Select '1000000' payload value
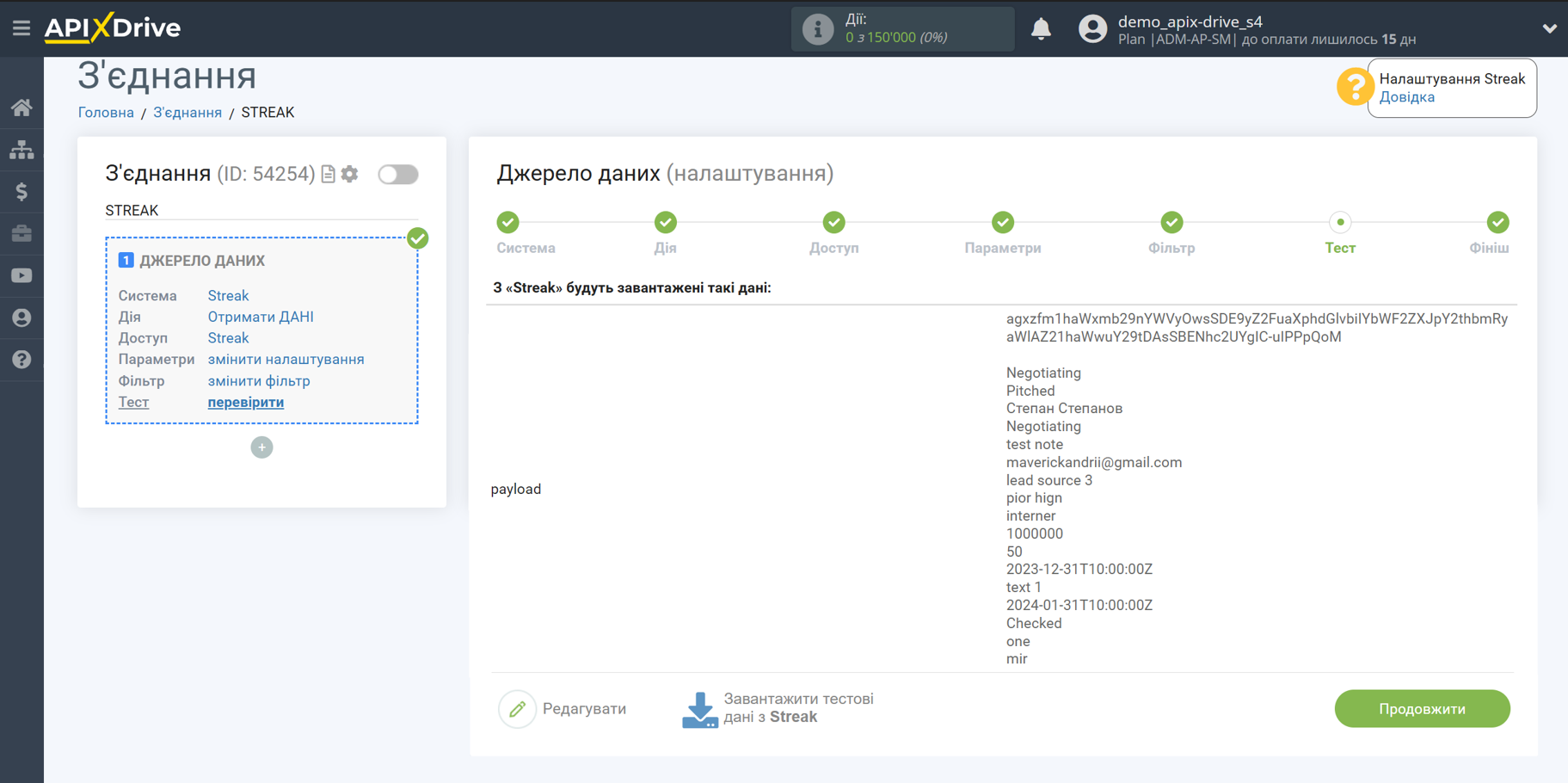This screenshot has width=1568, height=783. pos(1034,534)
